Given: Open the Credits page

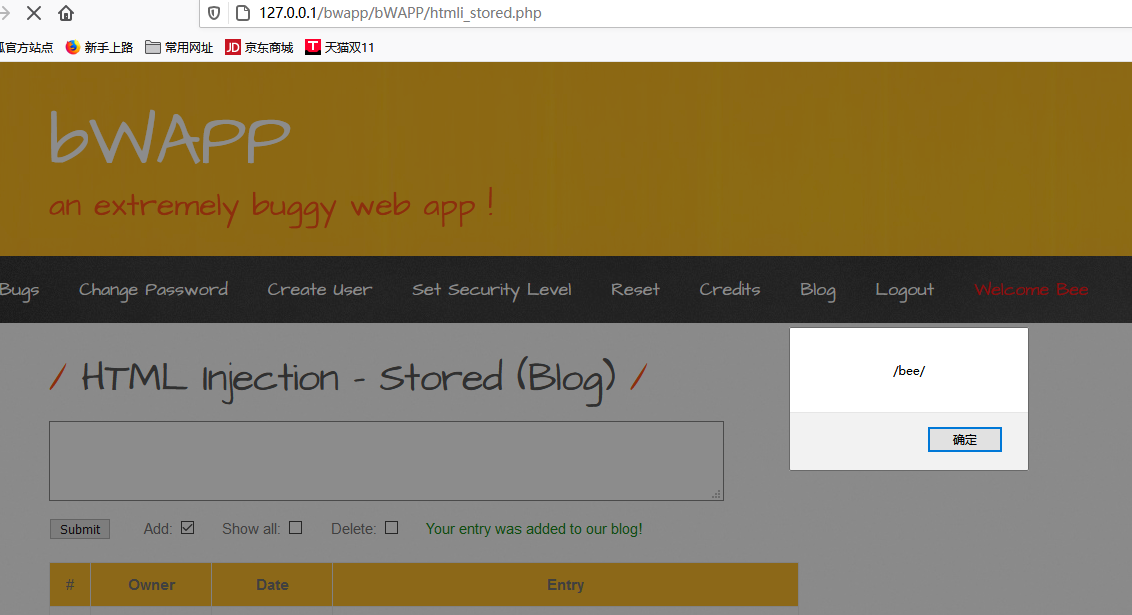Looking at the screenshot, I should point(730,289).
